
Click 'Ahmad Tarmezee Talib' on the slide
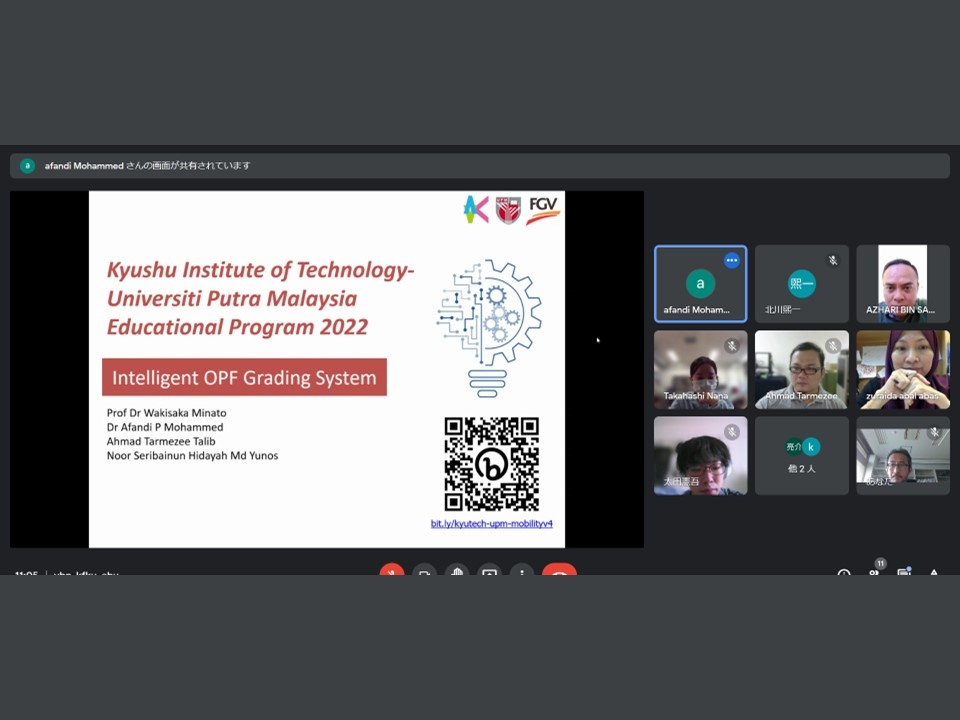(161, 441)
